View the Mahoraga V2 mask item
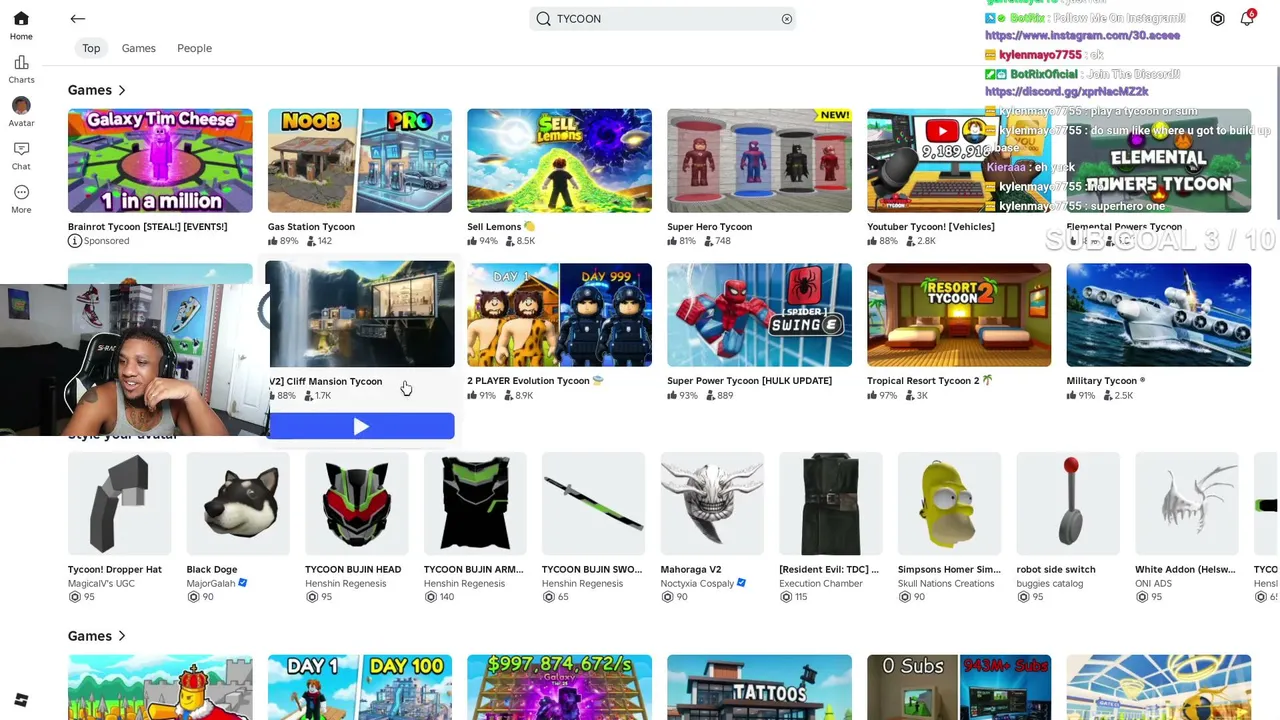 pyautogui.click(x=712, y=503)
